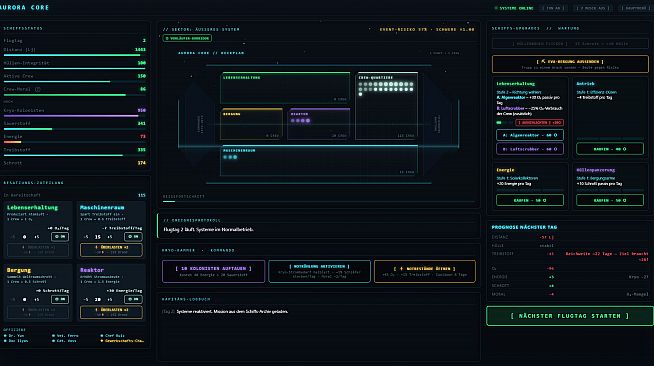Click the green corridor badge under Sektor

click(187, 38)
